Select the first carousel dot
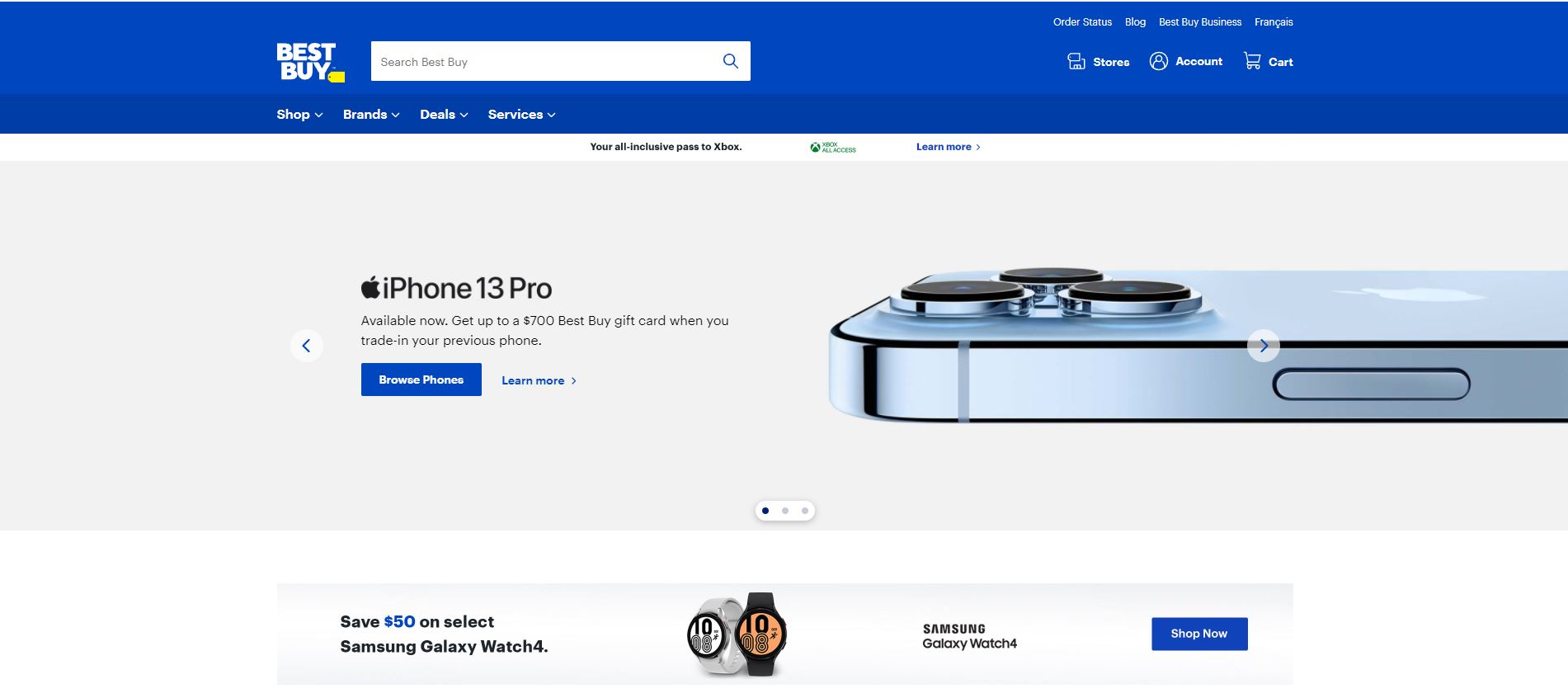The image size is (1568, 698). point(765,511)
